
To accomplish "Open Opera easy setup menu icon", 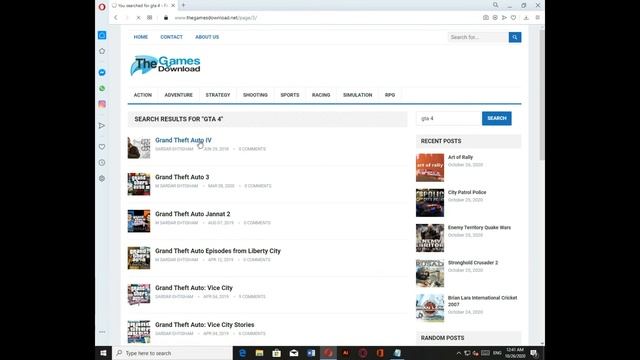I will coord(538,18).
